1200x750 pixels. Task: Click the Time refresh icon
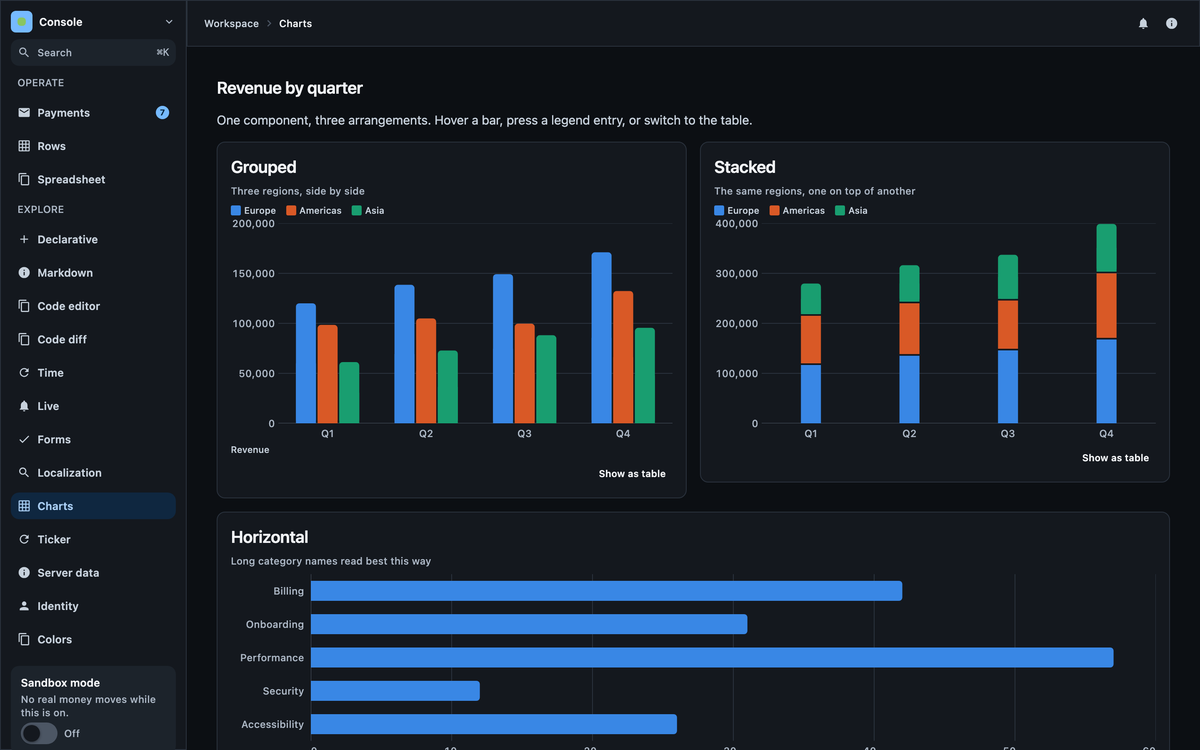[24, 373]
